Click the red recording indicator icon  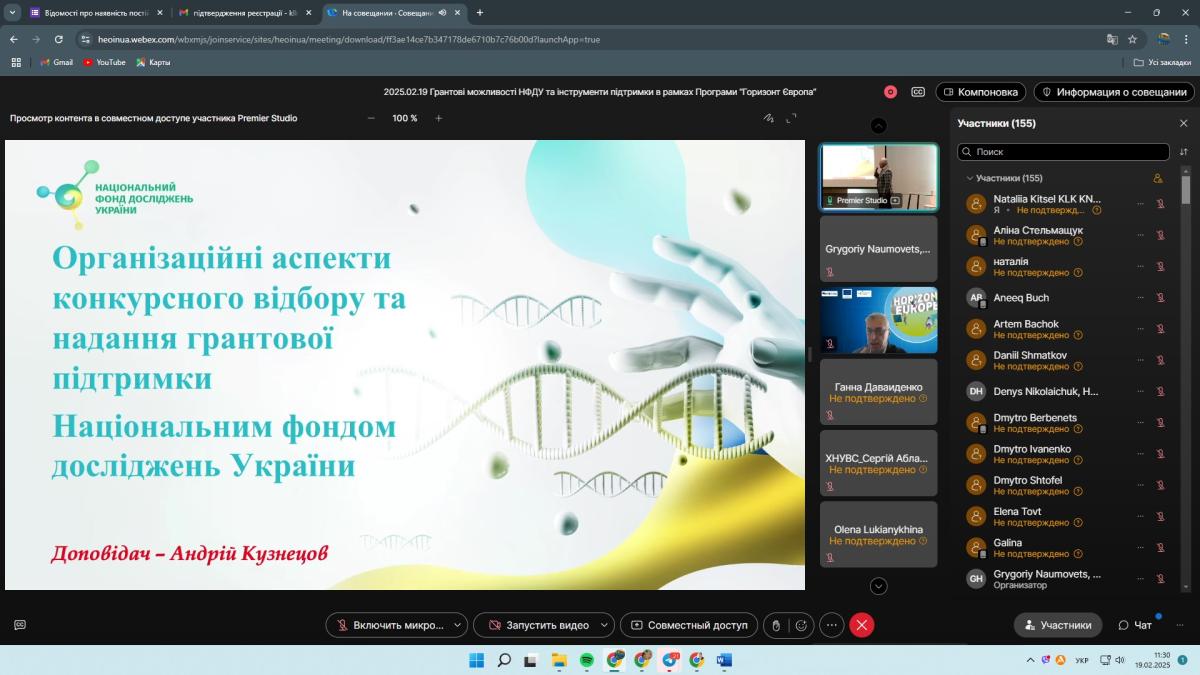[x=890, y=92]
